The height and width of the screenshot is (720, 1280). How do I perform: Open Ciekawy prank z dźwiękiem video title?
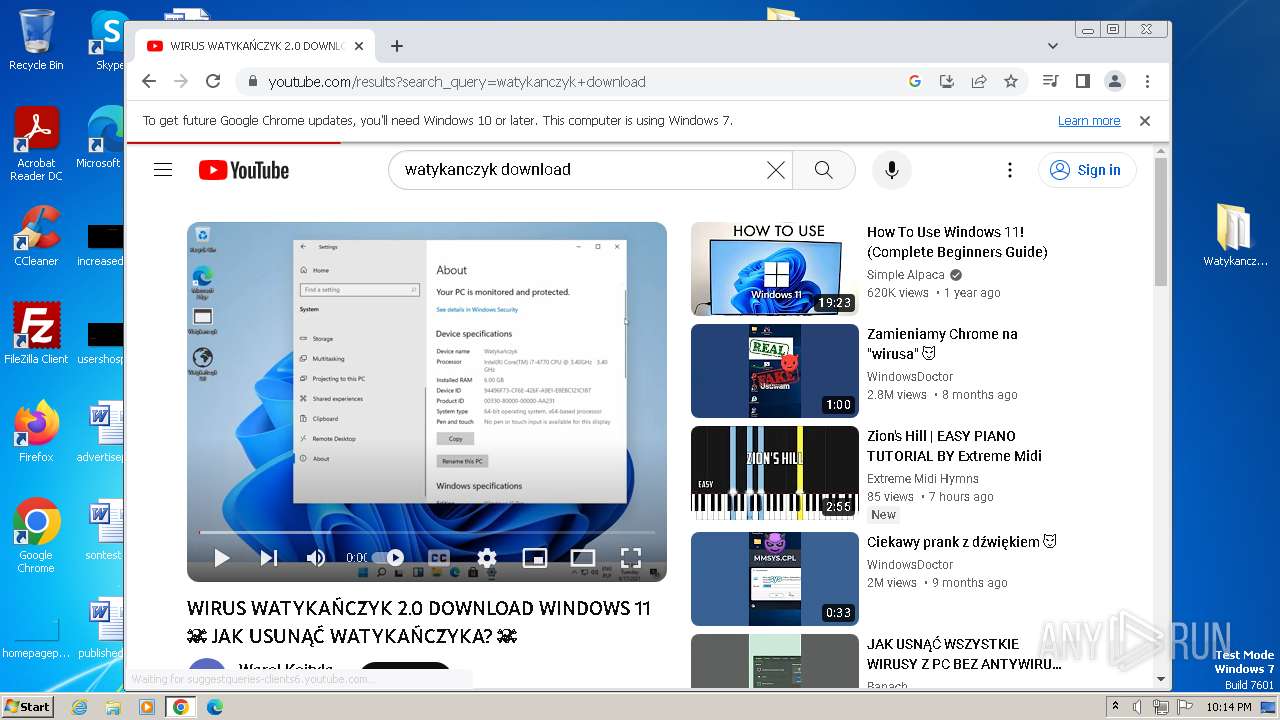point(962,542)
